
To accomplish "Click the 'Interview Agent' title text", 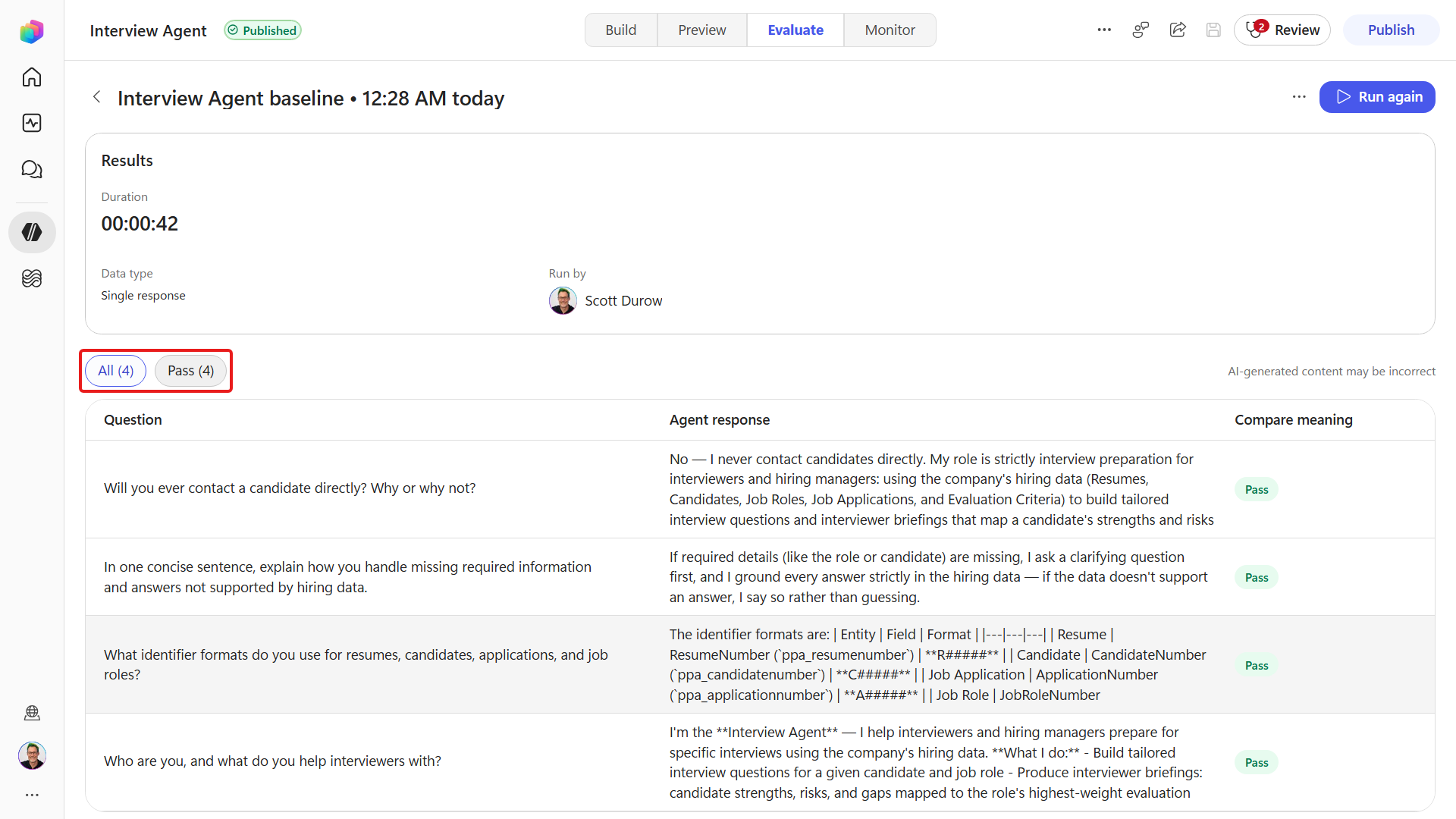I will tap(148, 30).
